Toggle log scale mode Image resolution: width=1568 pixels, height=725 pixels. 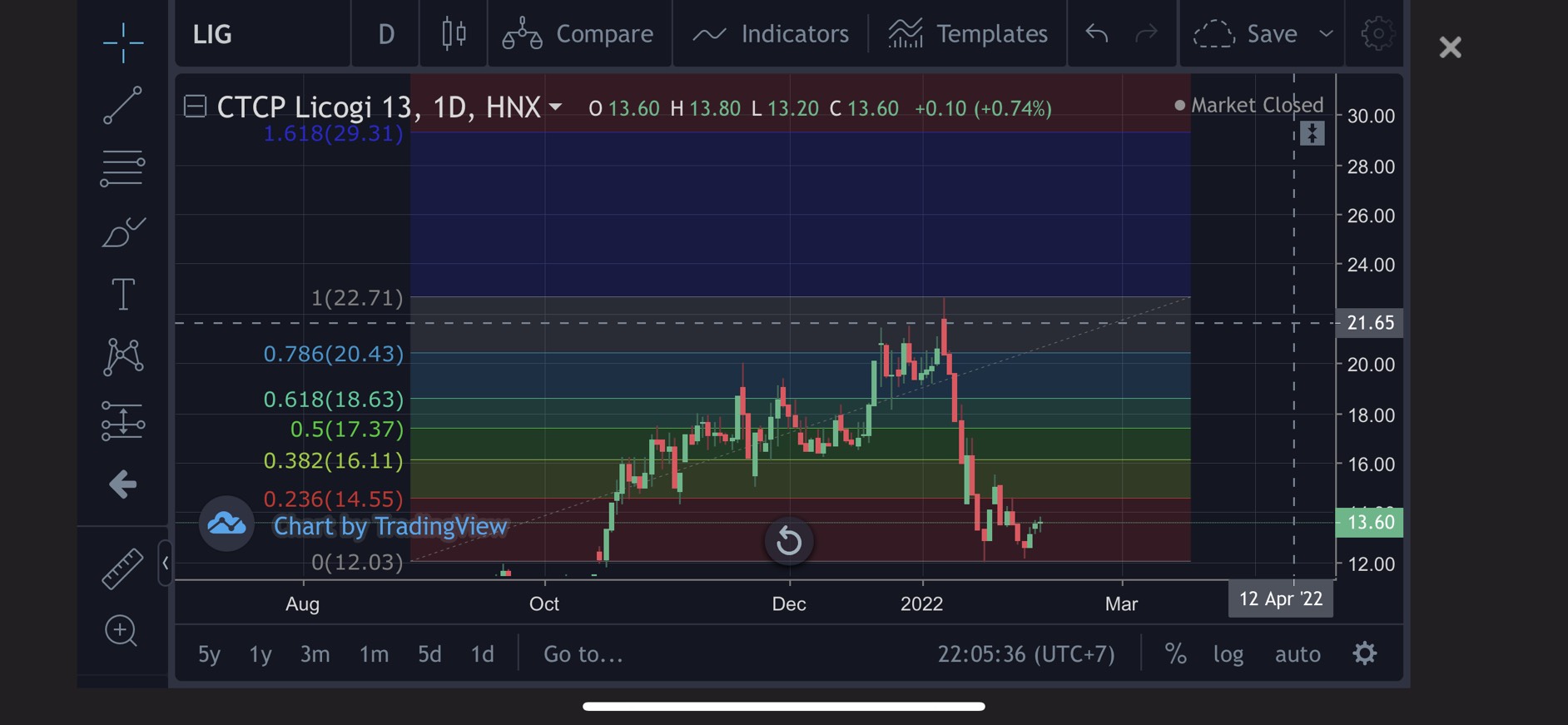[1228, 653]
